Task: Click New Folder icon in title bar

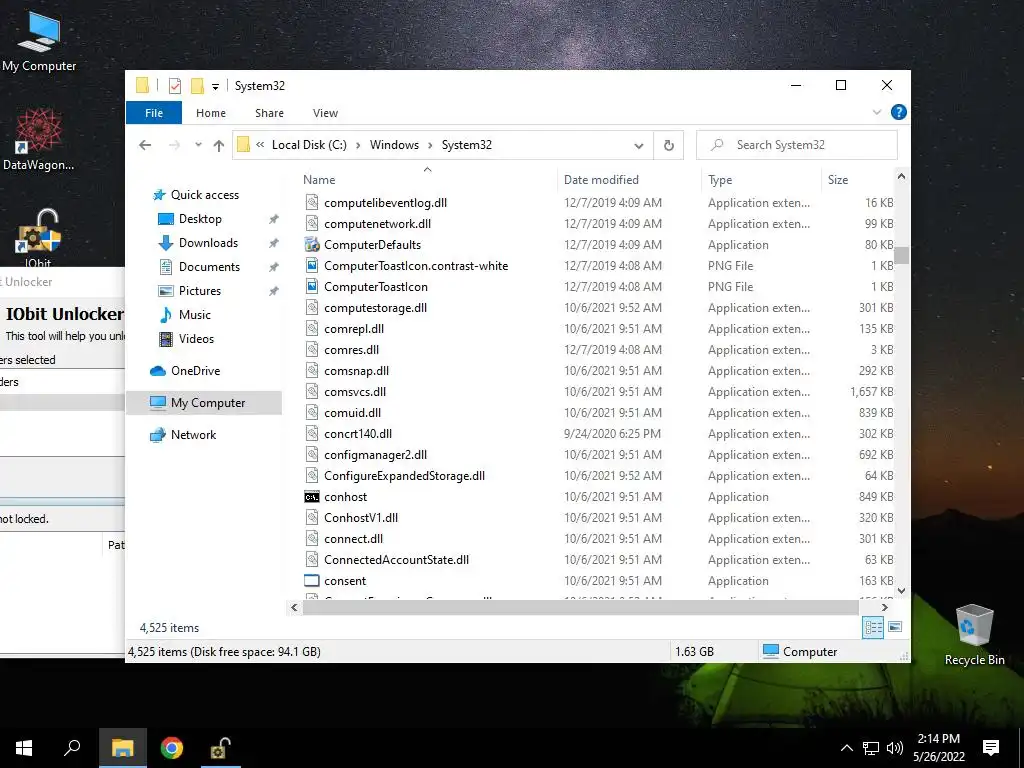Action: [197, 86]
